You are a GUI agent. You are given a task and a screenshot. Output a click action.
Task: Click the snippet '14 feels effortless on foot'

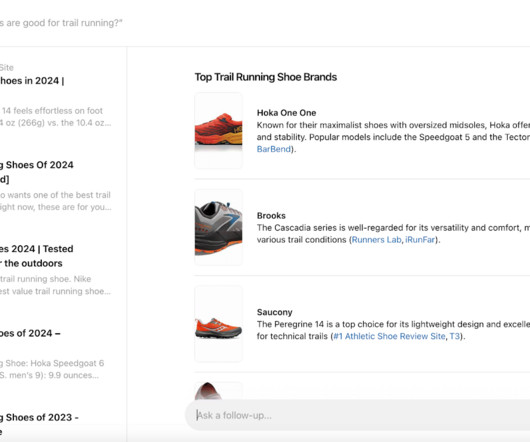52,111
